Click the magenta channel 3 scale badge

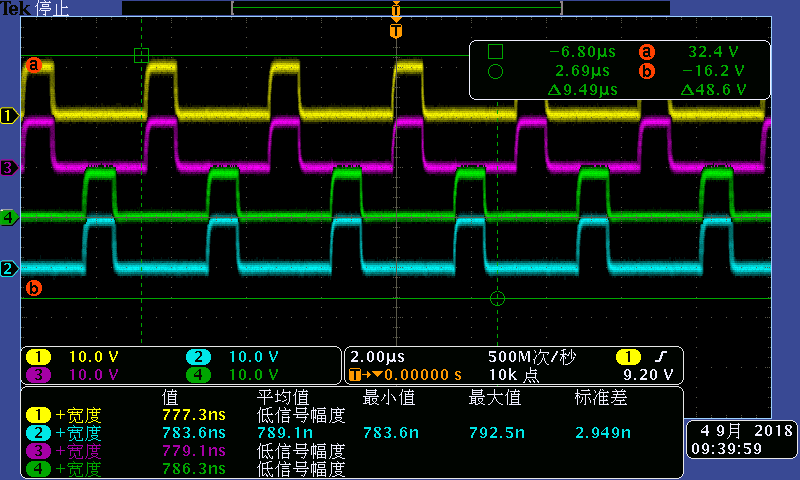click(x=38, y=375)
